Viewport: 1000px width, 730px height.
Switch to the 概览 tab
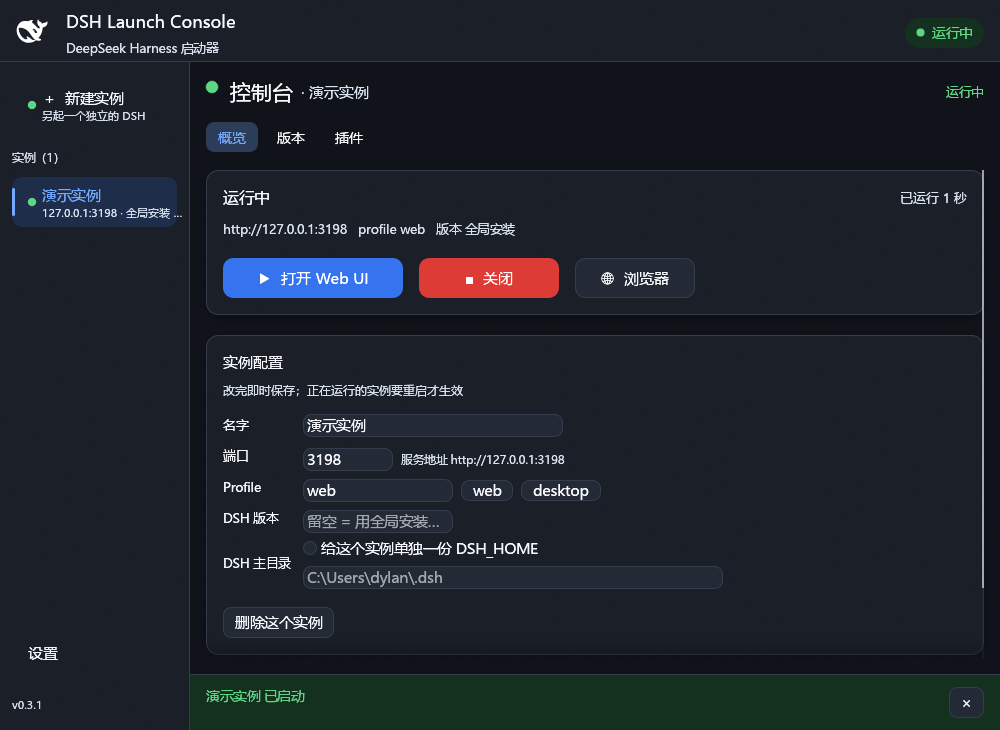pyautogui.click(x=232, y=138)
